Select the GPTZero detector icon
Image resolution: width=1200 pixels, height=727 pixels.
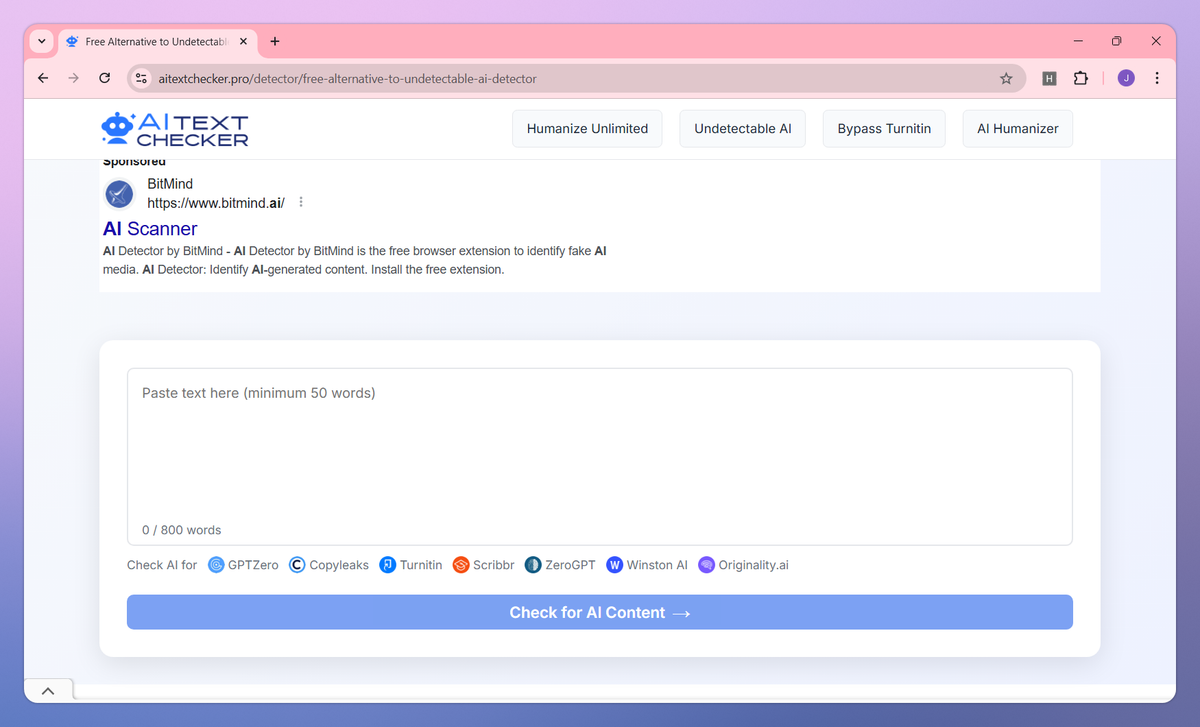click(x=216, y=565)
